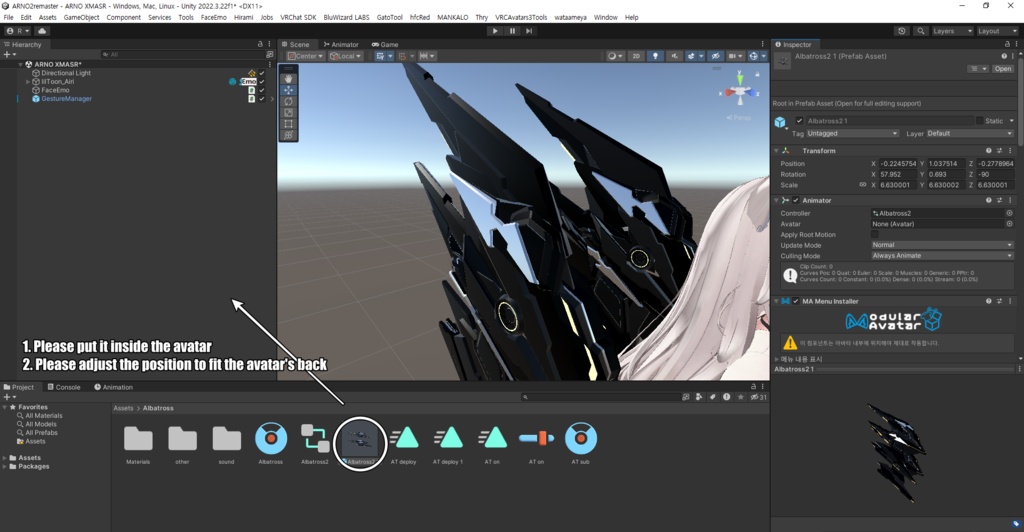The width and height of the screenshot is (1024, 532).
Task: Collapse the ARNO XMASR scene root
Action: [20, 65]
